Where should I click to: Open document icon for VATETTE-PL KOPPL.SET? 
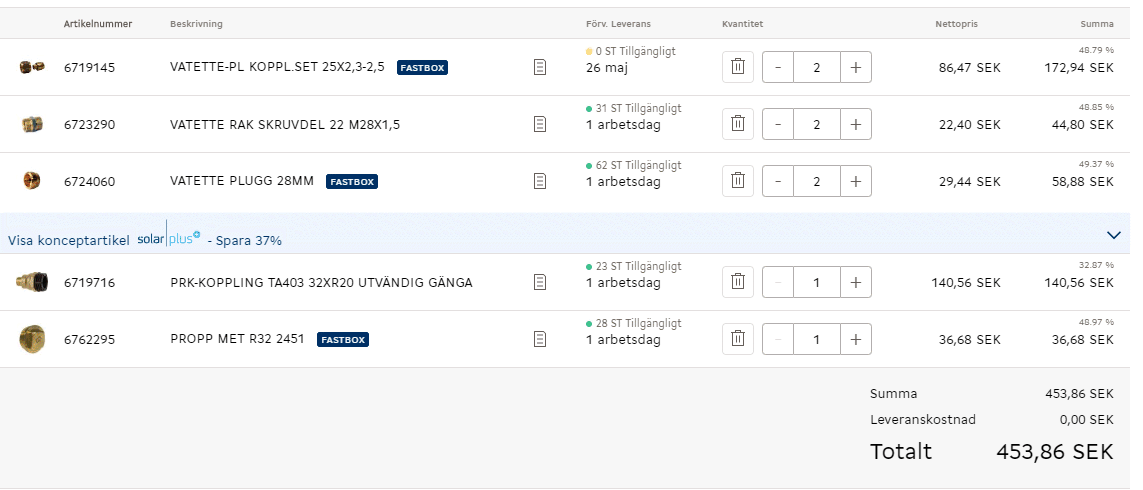[x=540, y=67]
